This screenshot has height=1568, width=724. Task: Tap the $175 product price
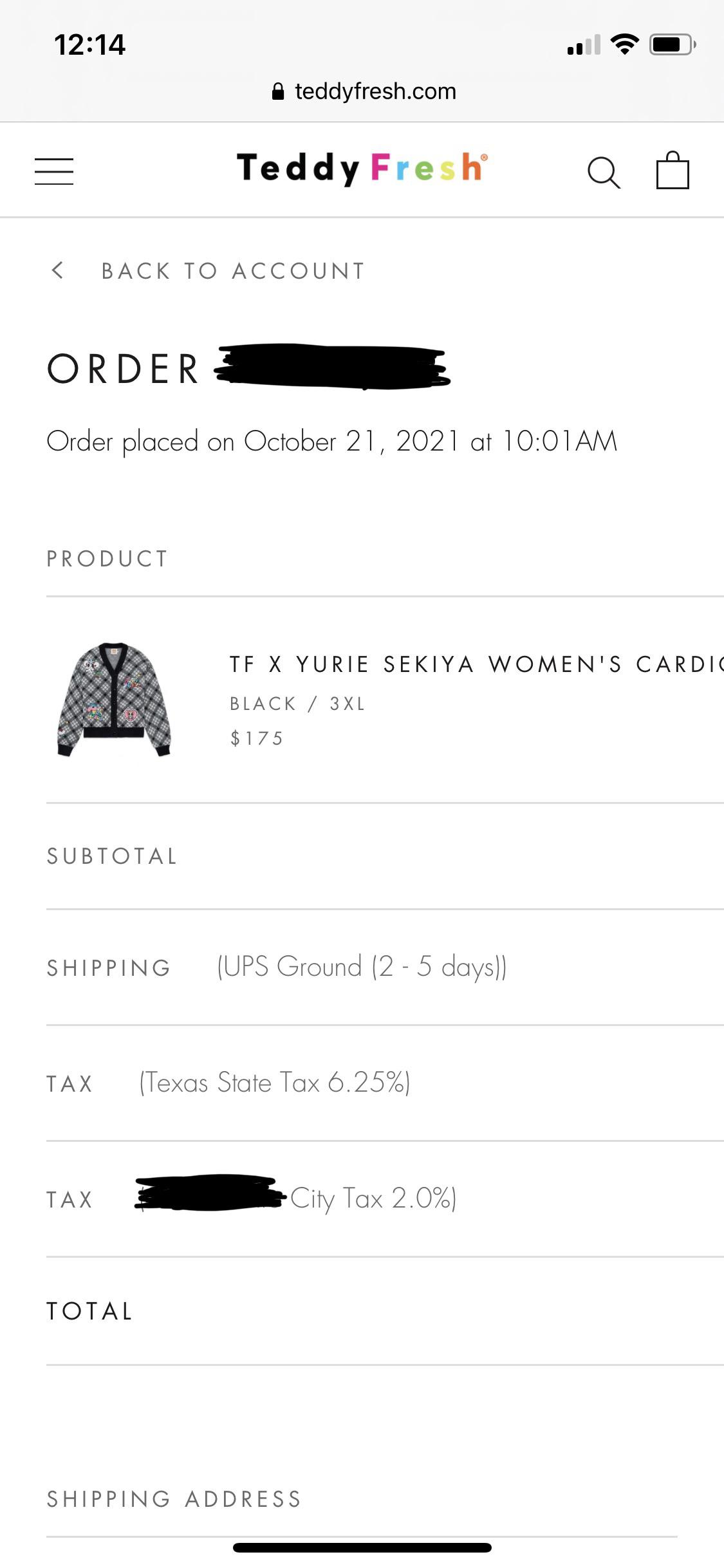point(257,738)
